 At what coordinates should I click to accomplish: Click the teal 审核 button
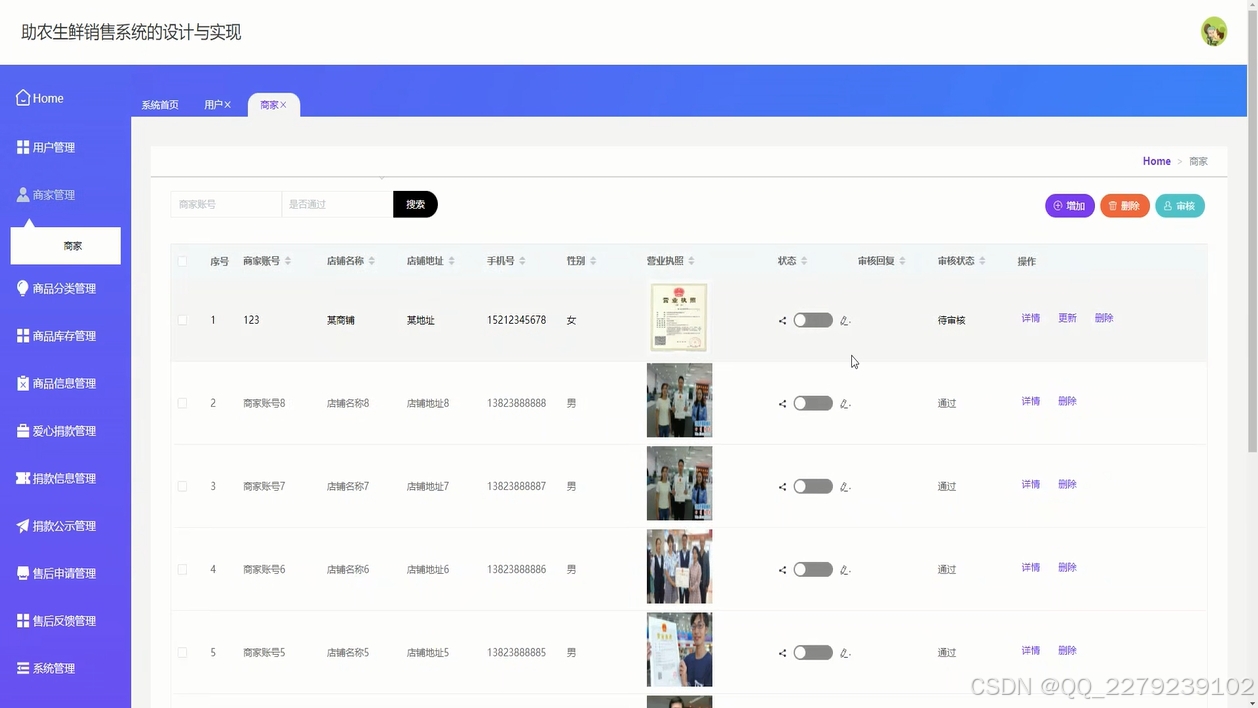[1180, 206]
